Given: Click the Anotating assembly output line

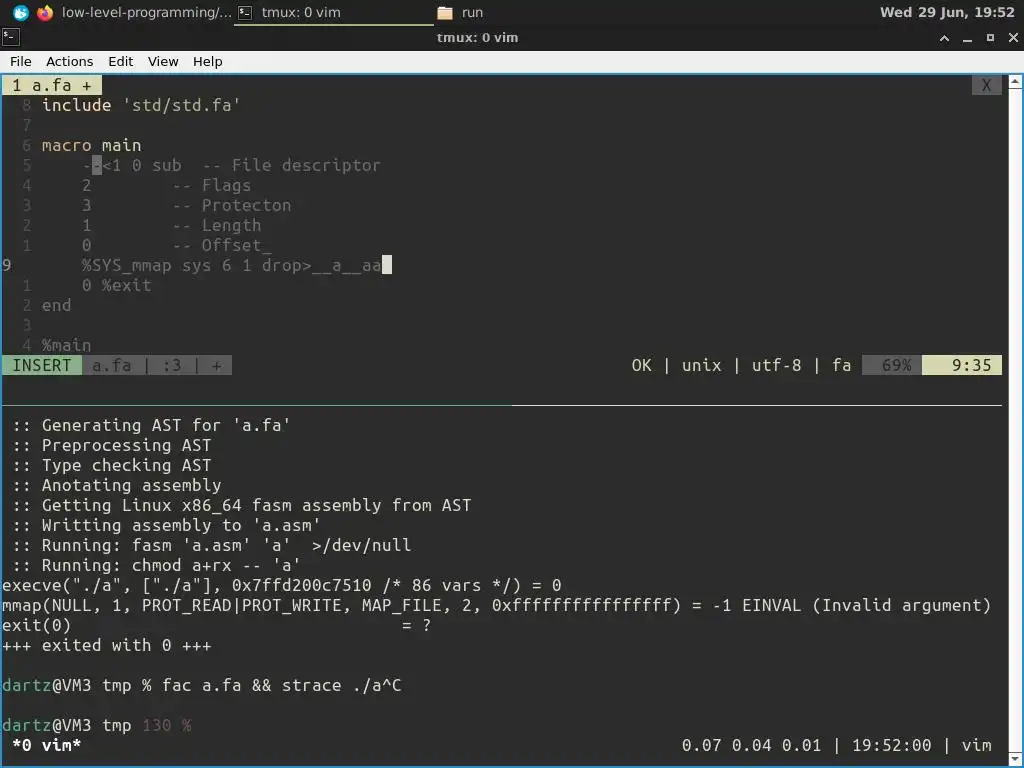Looking at the screenshot, I should coord(117,485).
